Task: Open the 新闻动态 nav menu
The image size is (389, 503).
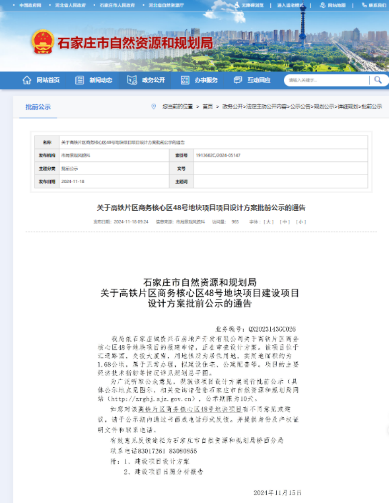Action: pyautogui.click(x=100, y=80)
